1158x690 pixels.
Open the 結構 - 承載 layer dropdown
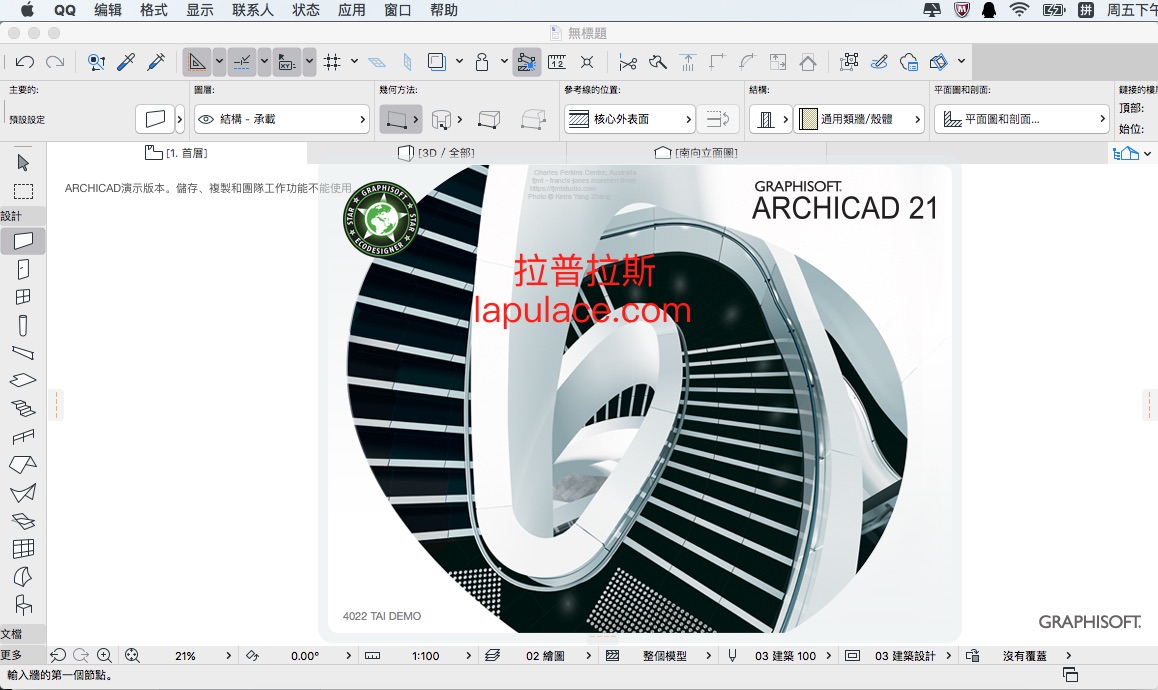pos(281,119)
